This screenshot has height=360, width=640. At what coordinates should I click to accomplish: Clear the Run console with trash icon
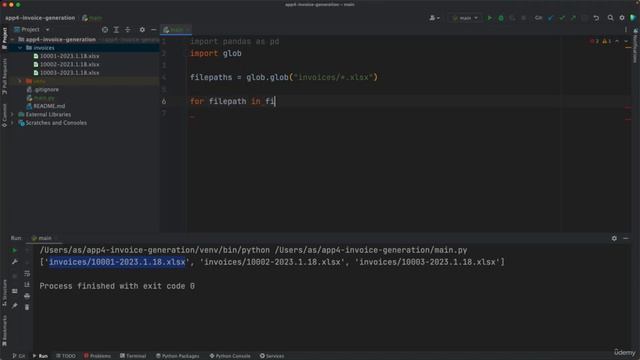click(x=27, y=307)
